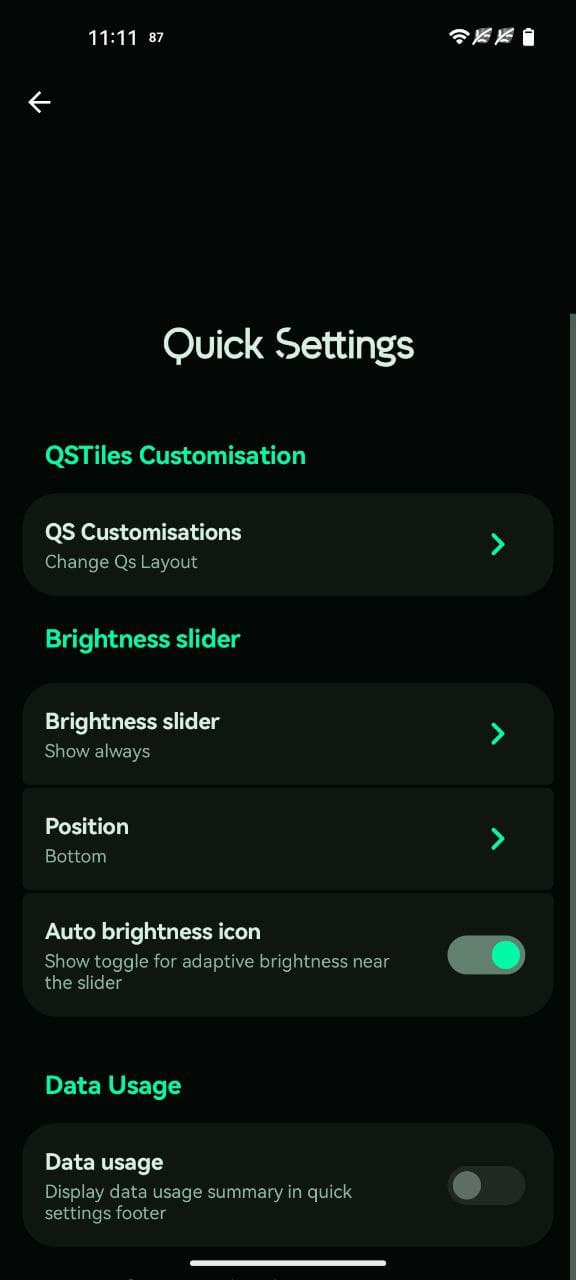Disable the Auto brightness icon toggle
576x1280 pixels.
click(x=486, y=955)
